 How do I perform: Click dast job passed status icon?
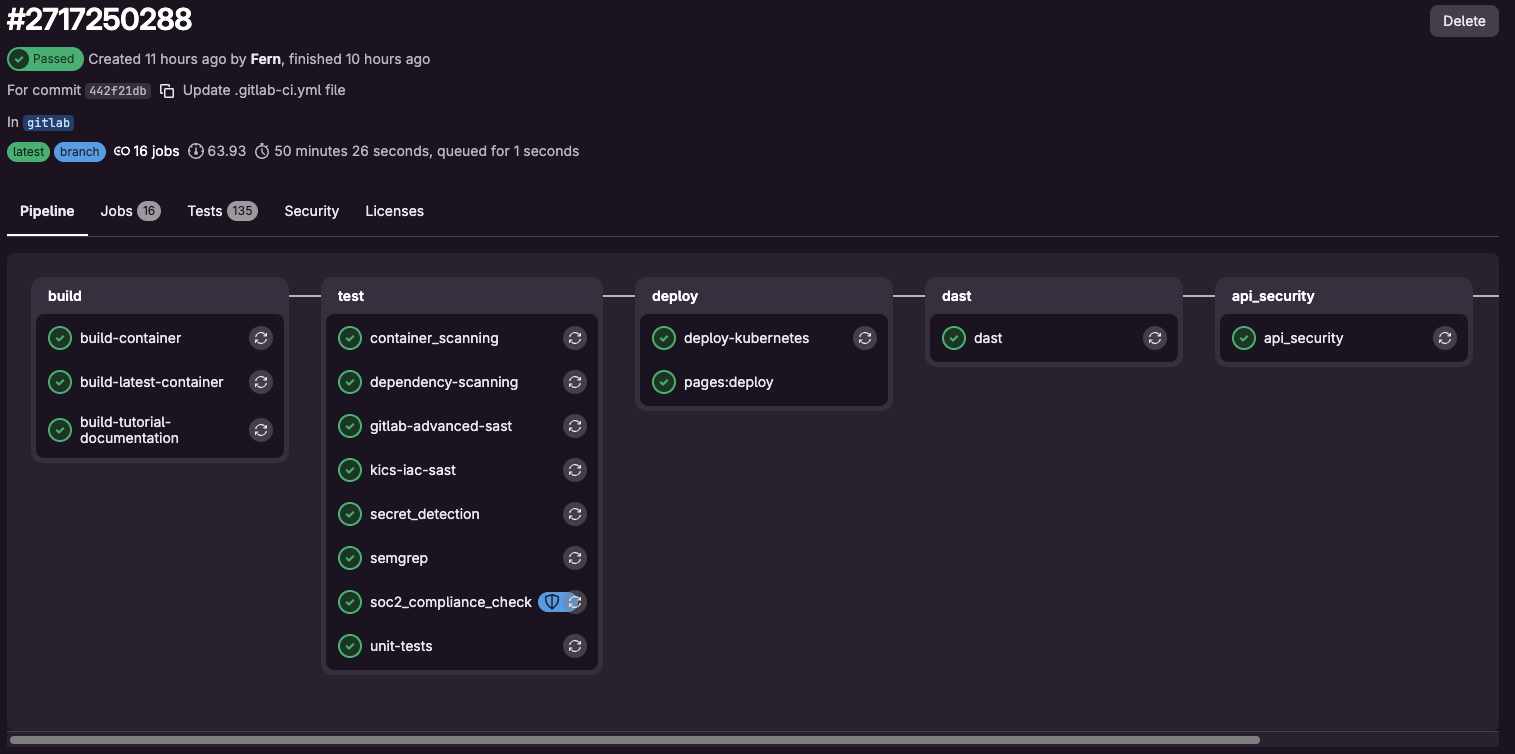[x=954, y=338]
